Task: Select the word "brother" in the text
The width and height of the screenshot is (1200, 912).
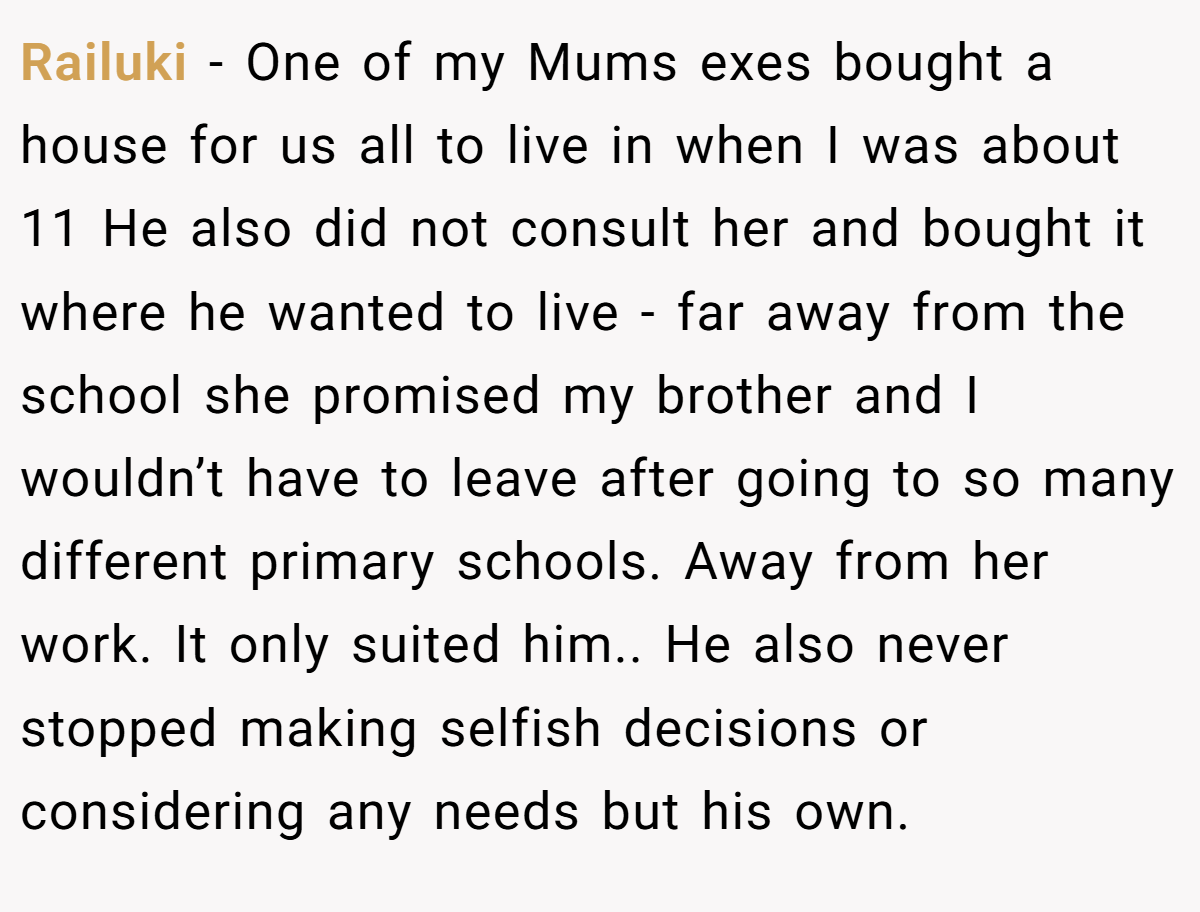Action: point(744,397)
